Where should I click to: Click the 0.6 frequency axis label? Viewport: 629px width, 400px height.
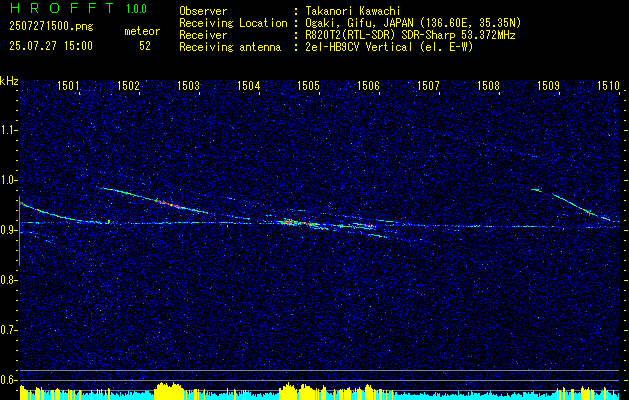8,380
